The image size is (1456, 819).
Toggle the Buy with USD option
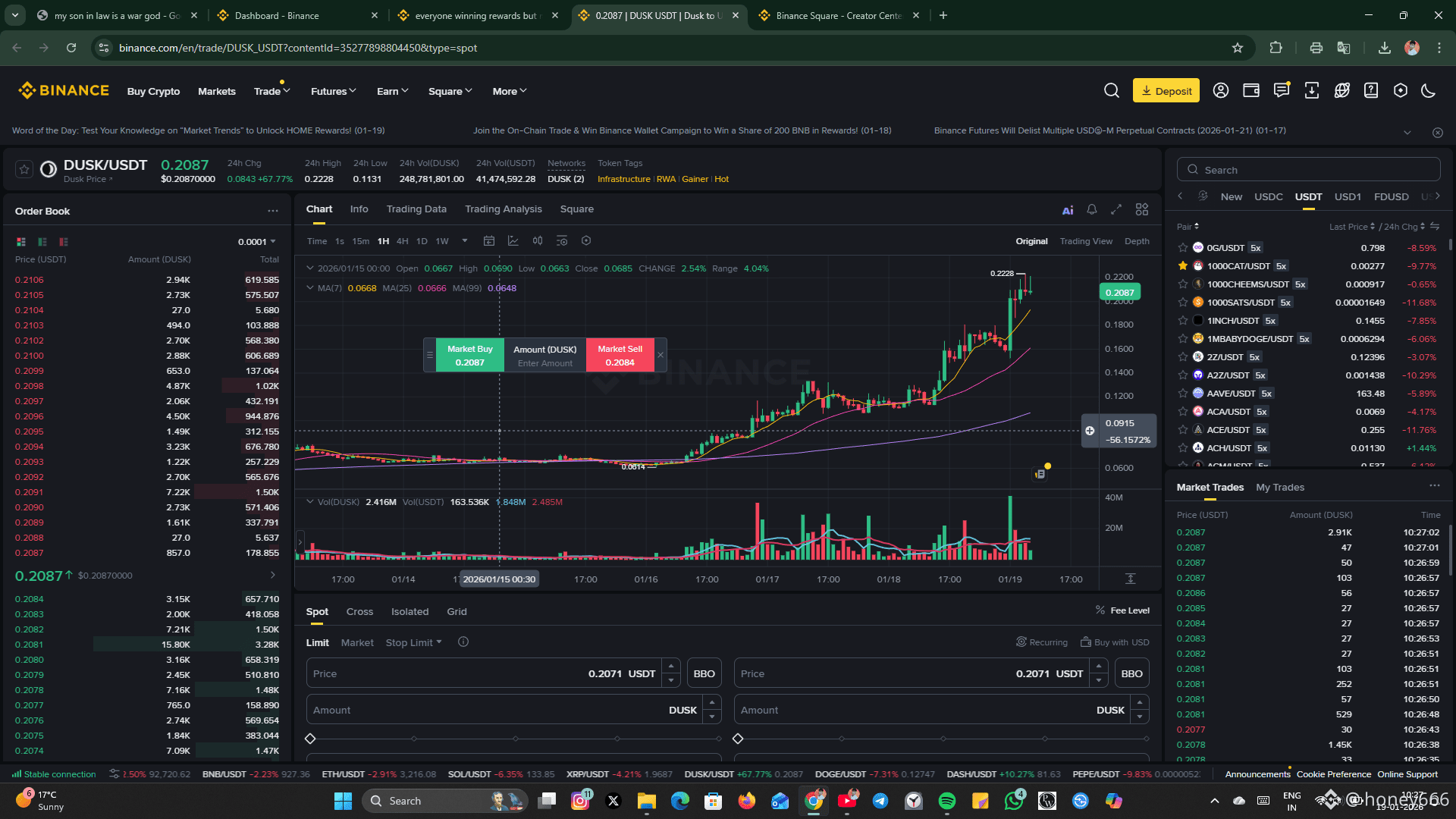(1115, 642)
